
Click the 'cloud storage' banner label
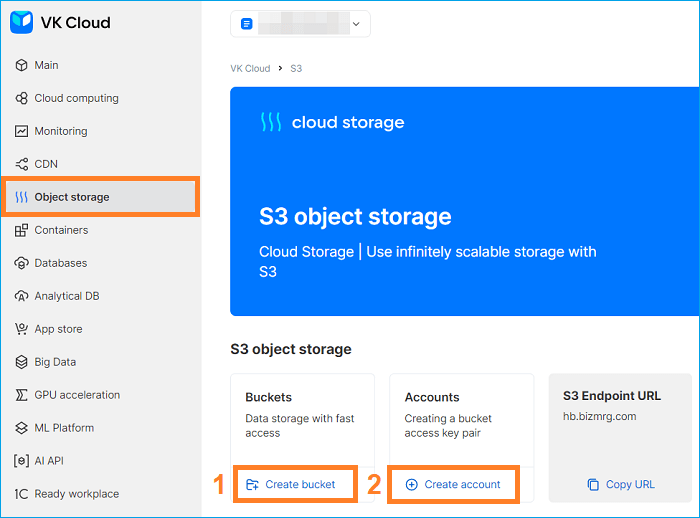(348, 122)
